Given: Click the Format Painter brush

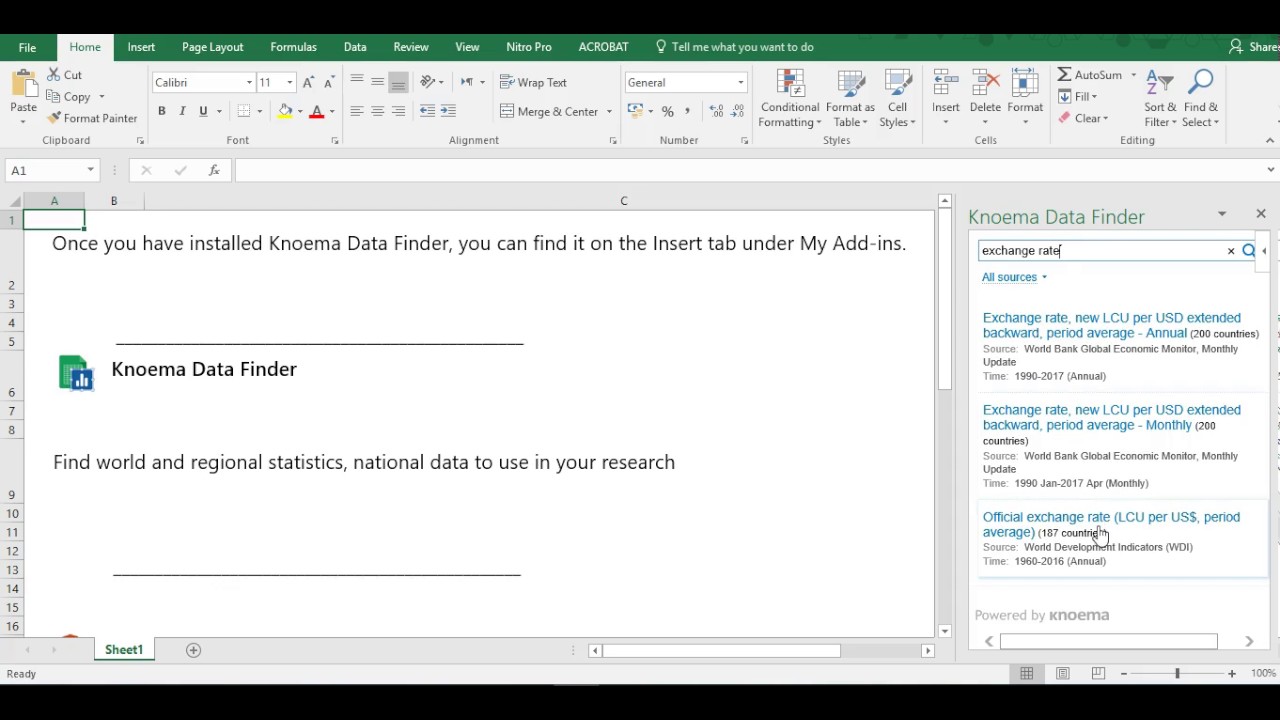Looking at the screenshot, I should [54, 118].
